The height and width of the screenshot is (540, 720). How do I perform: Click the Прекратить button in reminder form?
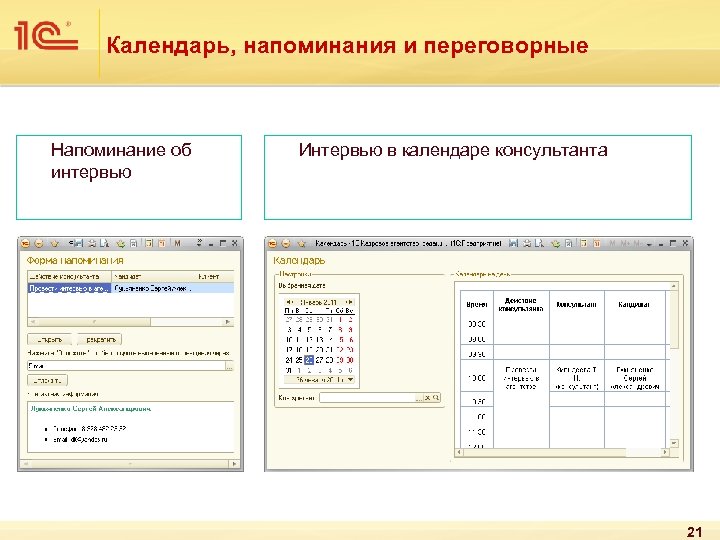[x=100, y=340]
